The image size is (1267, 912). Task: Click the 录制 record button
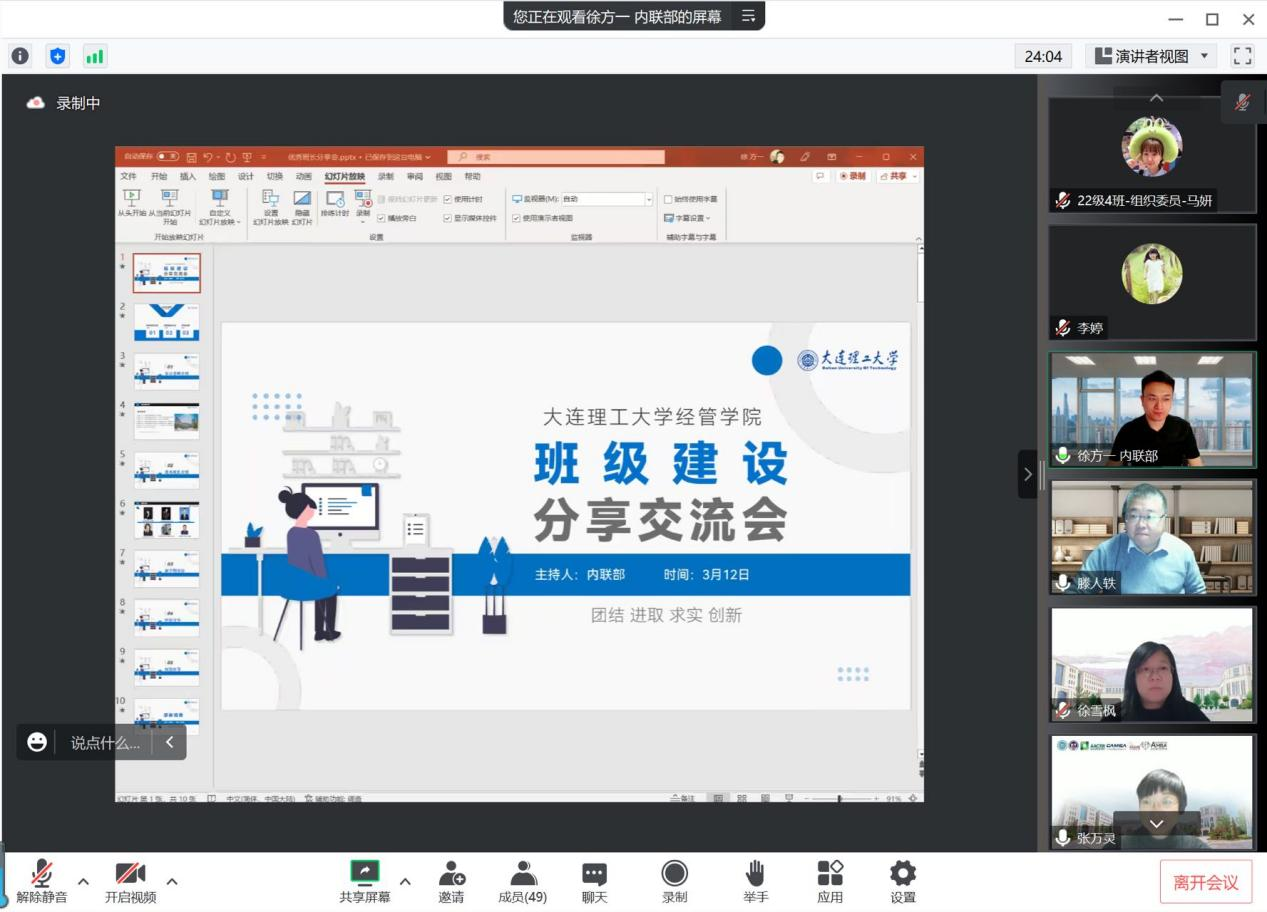(x=675, y=881)
